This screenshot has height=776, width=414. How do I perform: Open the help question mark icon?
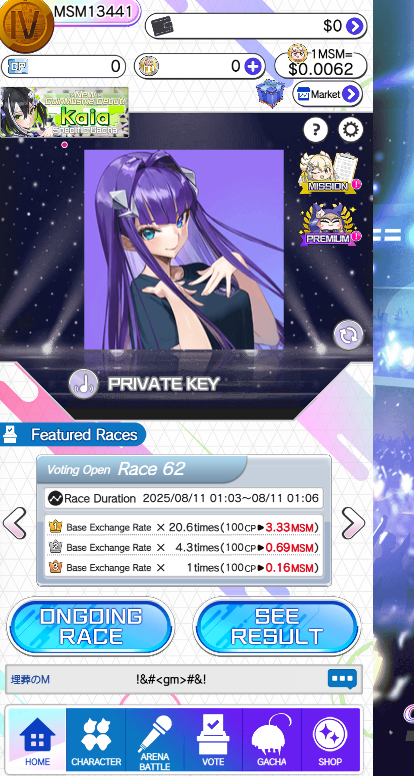(x=316, y=130)
